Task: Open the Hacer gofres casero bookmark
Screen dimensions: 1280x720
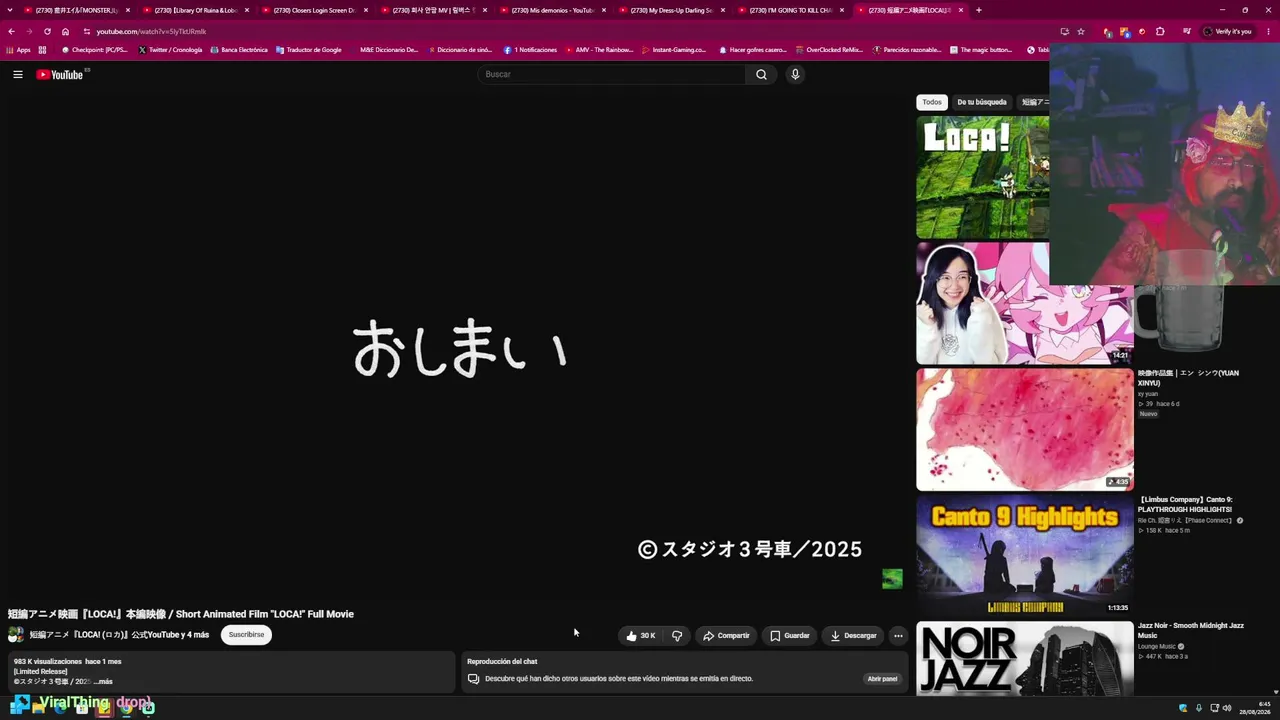Action: (x=753, y=50)
